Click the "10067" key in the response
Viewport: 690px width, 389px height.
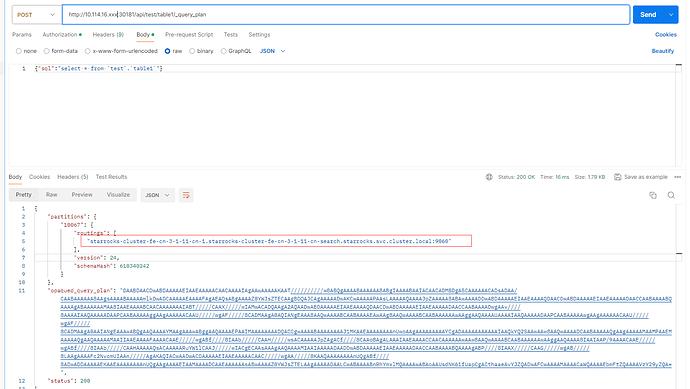coord(72,225)
